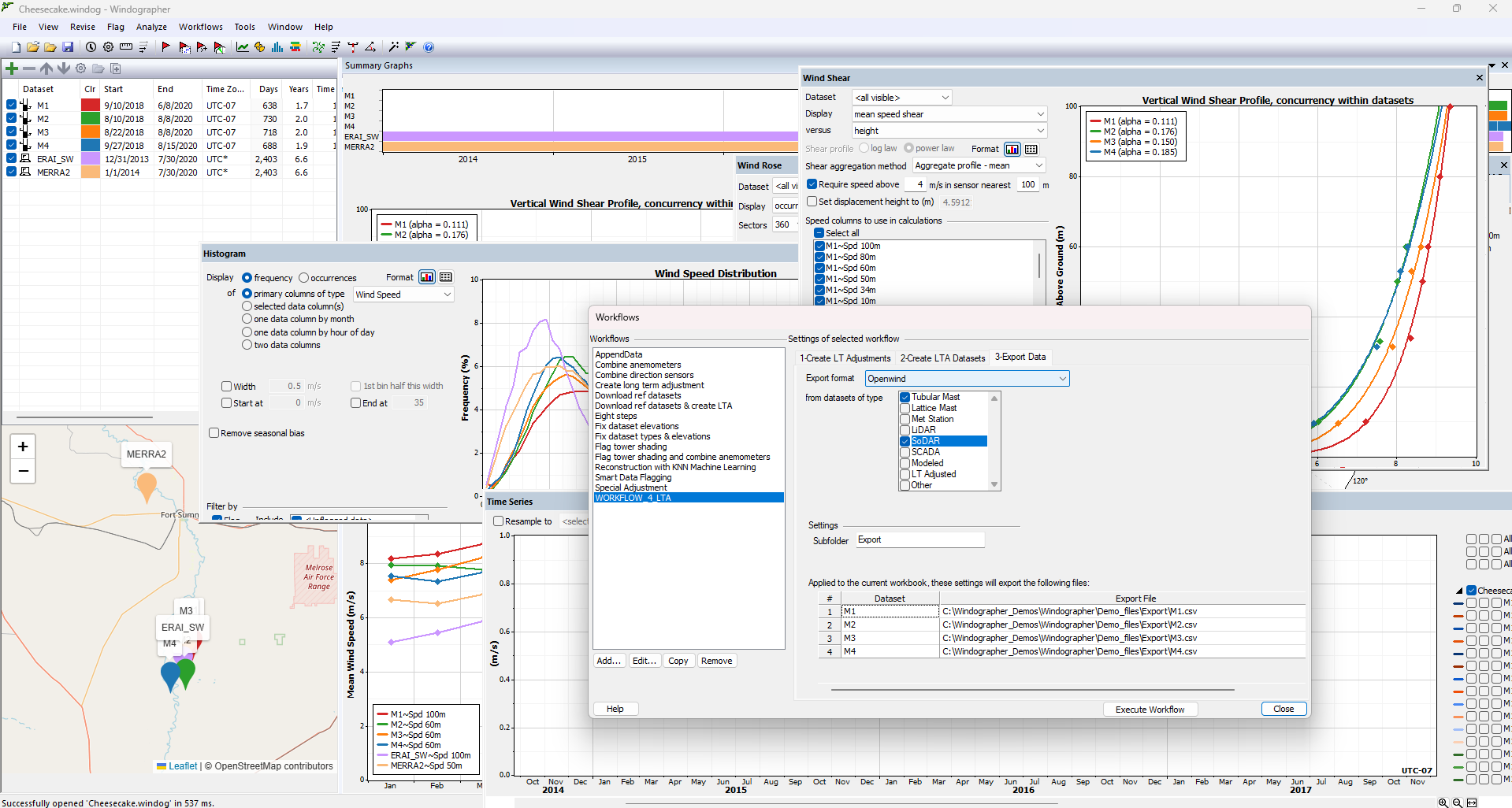Open the clock time settings icon

pos(91,47)
